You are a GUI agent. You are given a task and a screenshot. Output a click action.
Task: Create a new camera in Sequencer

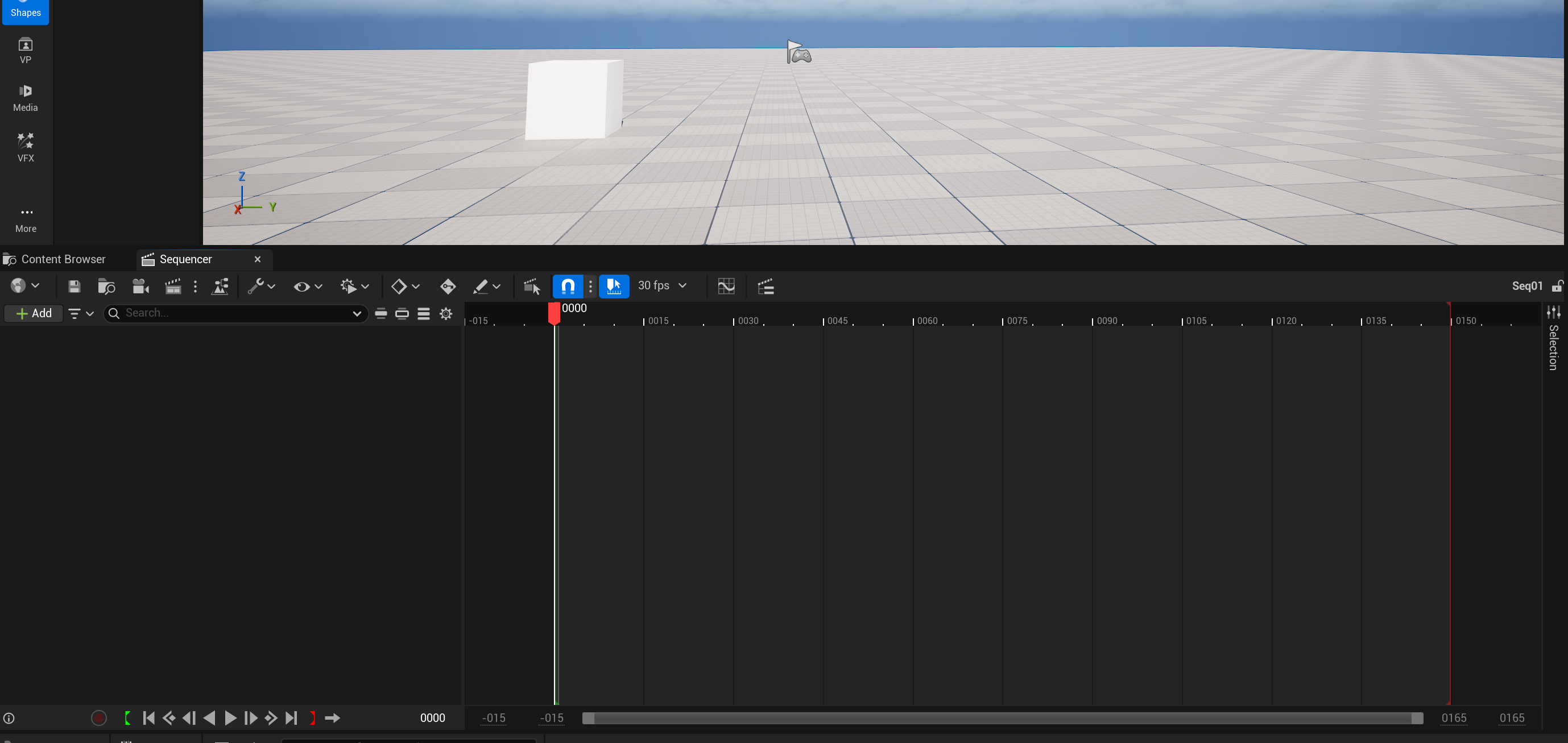140,286
